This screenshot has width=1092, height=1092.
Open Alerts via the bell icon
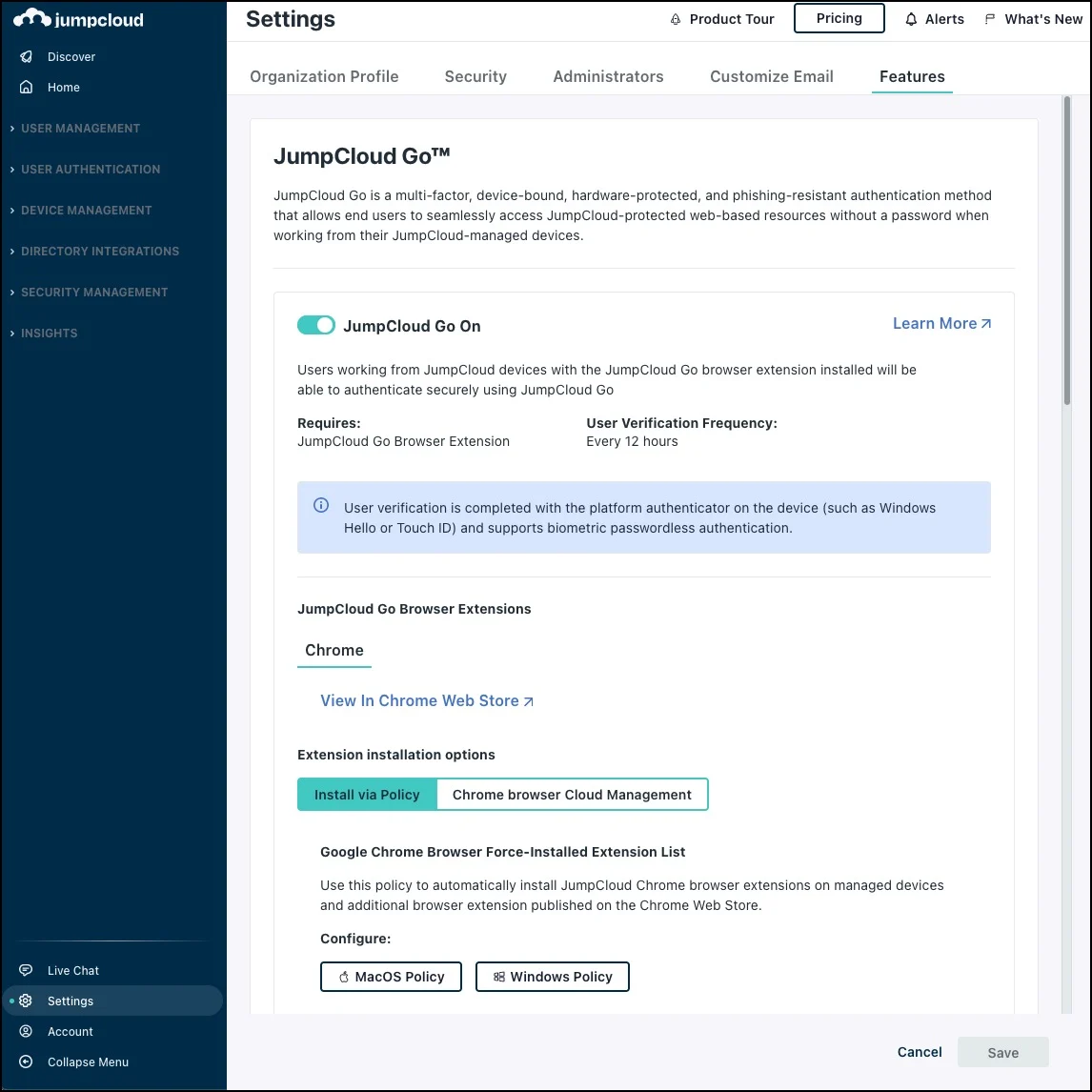tap(911, 19)
